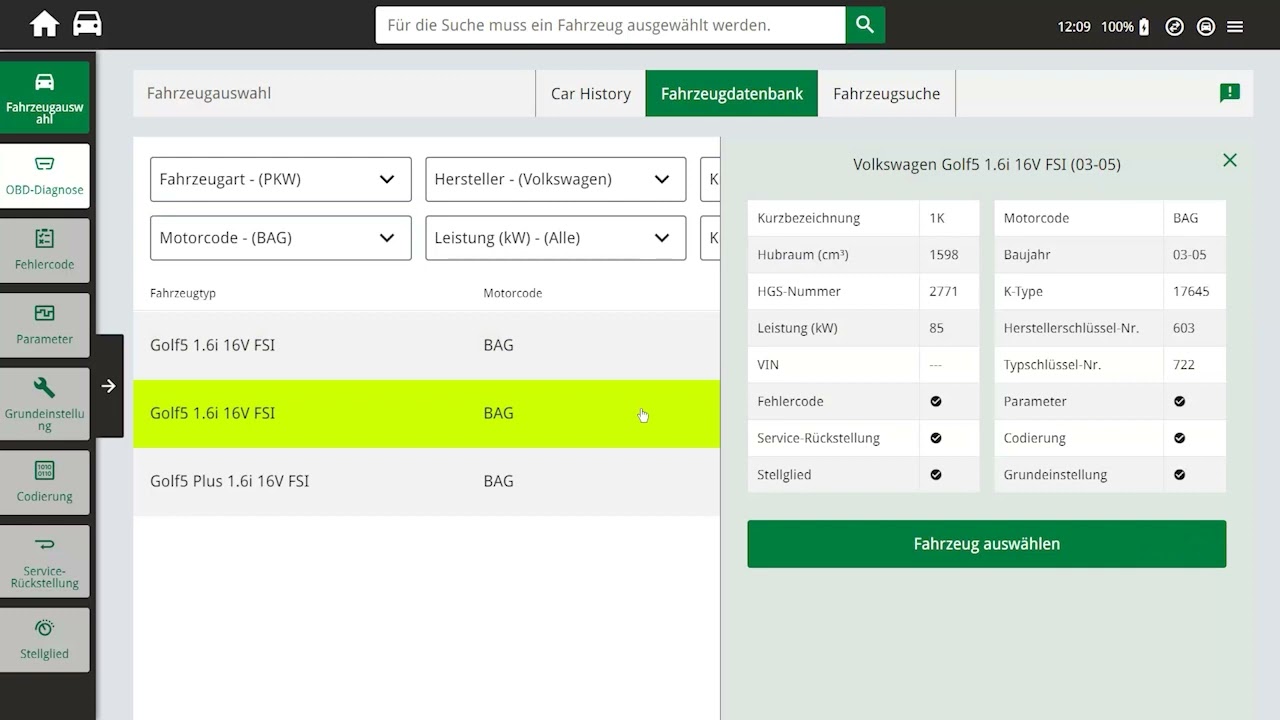Click the Volkswagen Golf5 detail panel title

click(987, 164)
